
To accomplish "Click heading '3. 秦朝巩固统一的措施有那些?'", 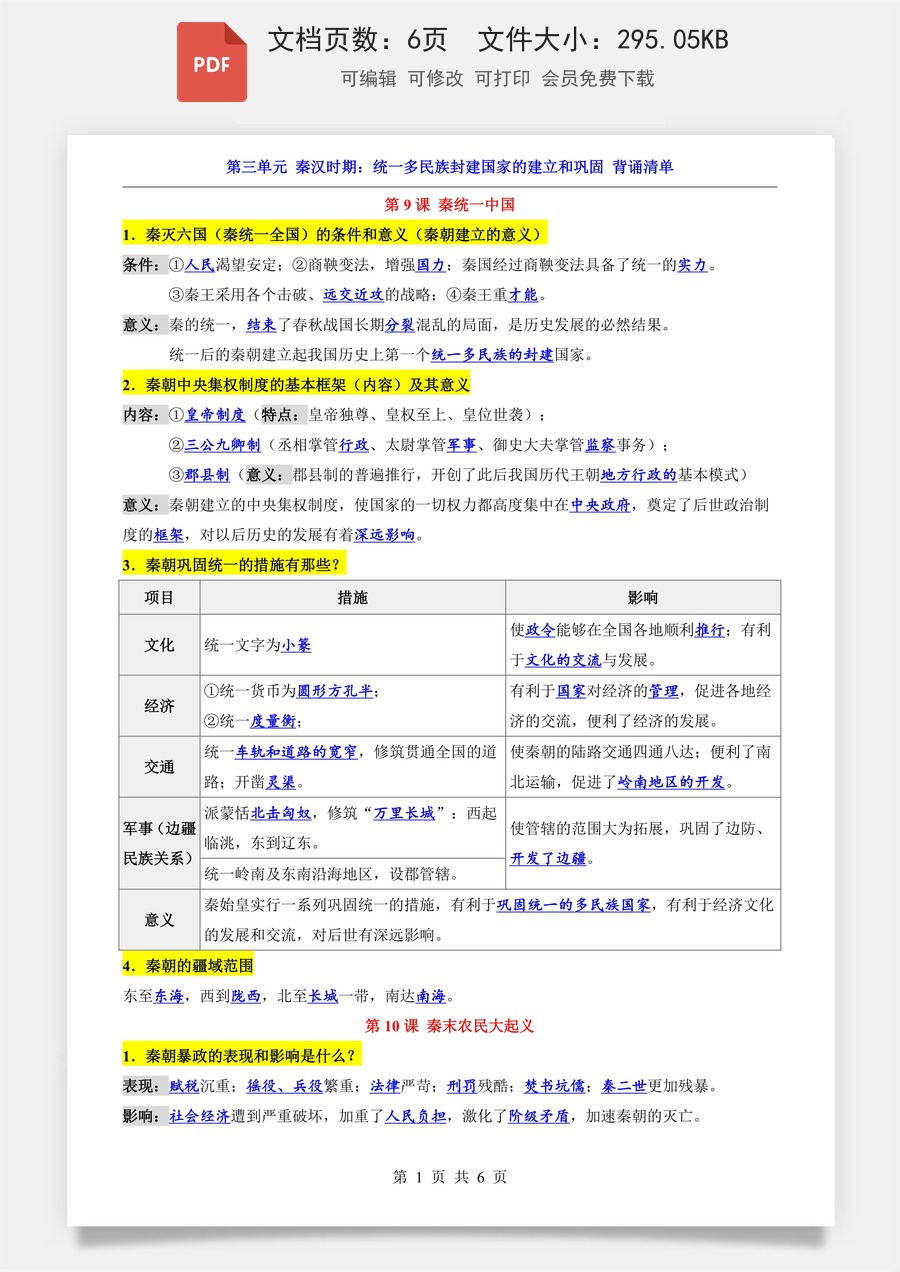I will [x=234, y=565].
